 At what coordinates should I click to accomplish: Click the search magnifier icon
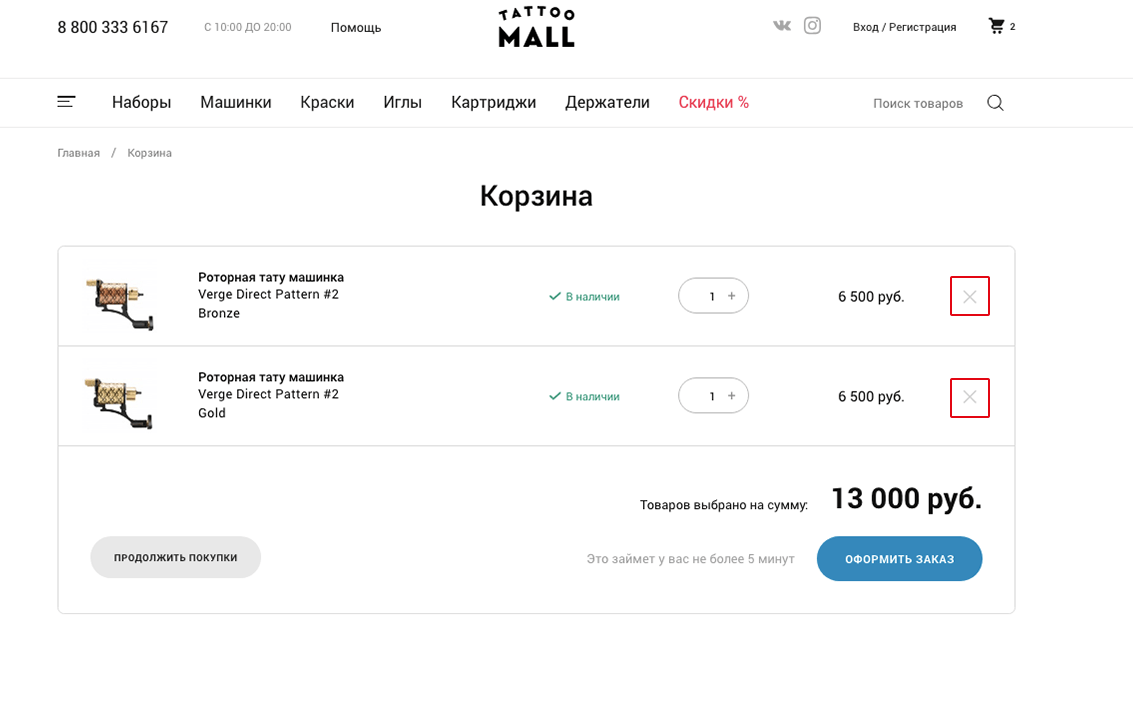(x=995, y=103)
